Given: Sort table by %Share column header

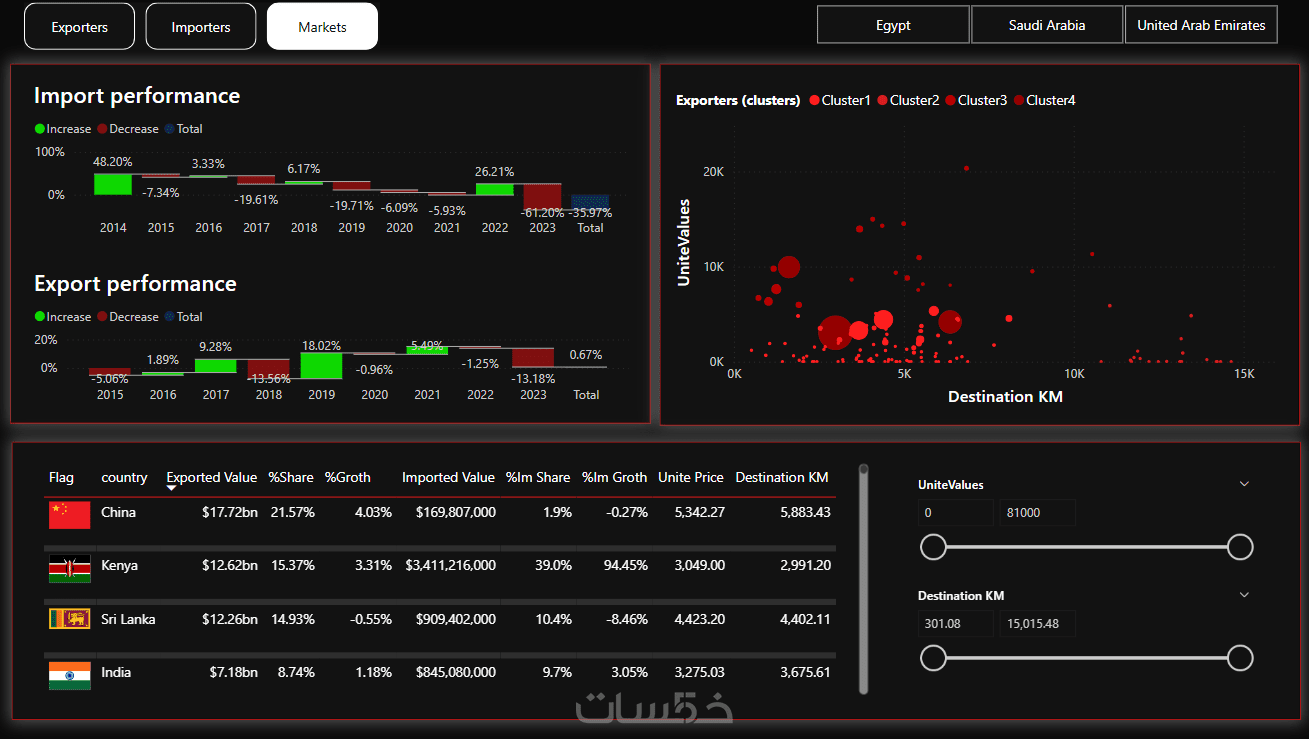Looking at the screenshot, I should click(x=291, y=478).
